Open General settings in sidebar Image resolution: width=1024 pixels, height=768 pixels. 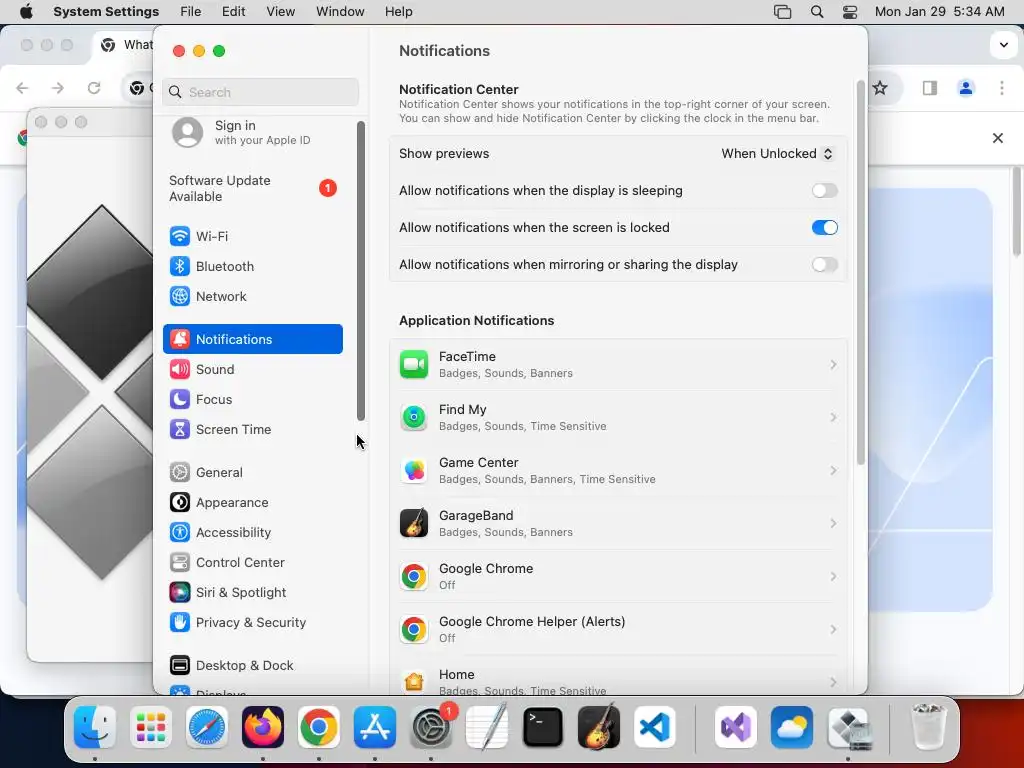[253, 473]
